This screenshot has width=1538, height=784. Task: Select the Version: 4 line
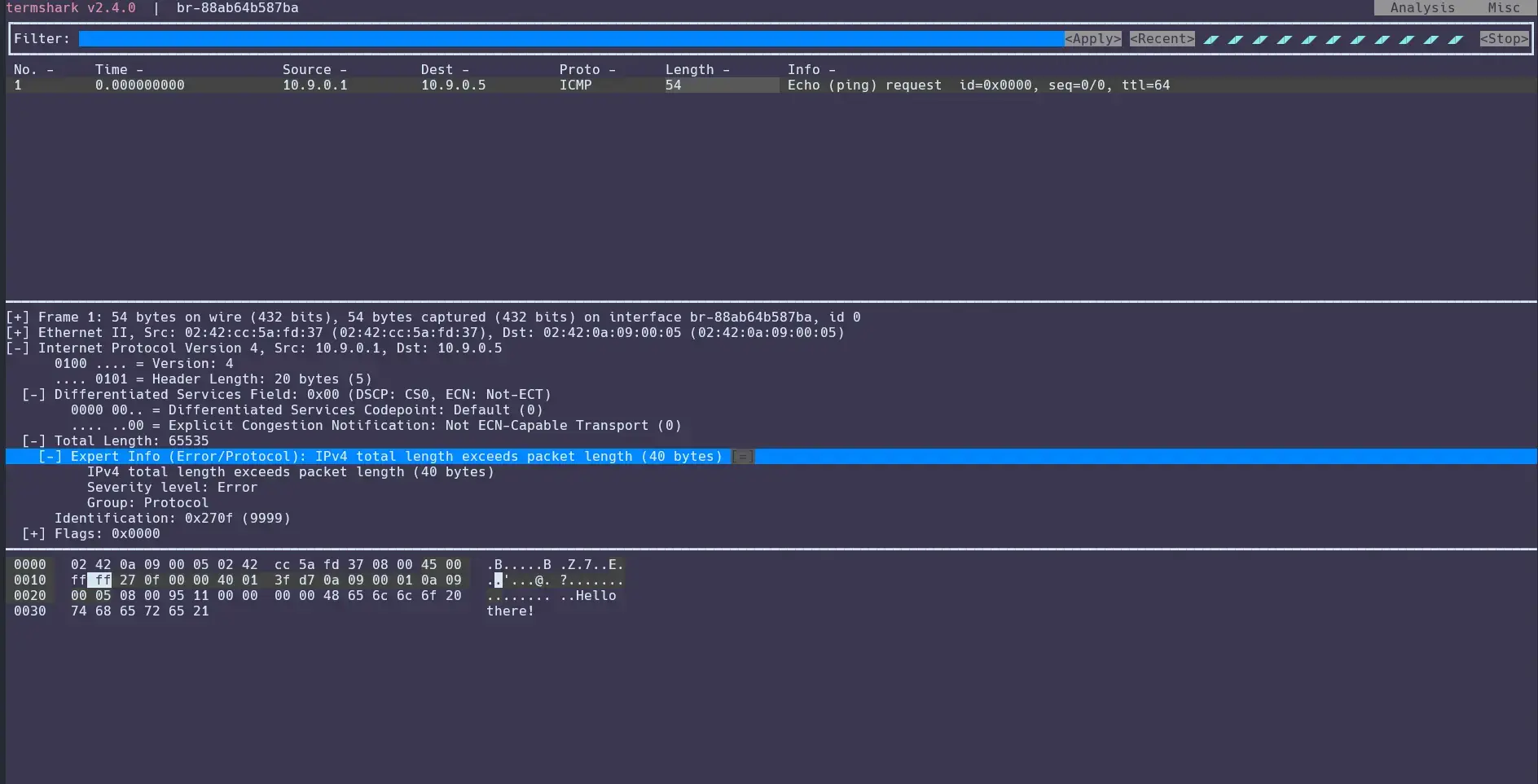(143, 364)
